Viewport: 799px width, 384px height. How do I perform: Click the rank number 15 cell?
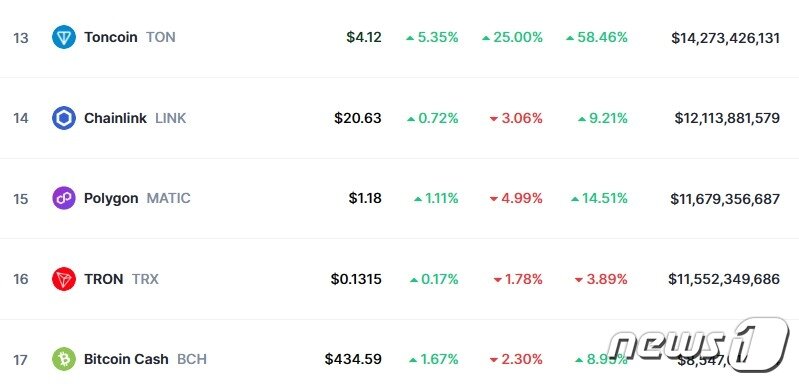21,199
